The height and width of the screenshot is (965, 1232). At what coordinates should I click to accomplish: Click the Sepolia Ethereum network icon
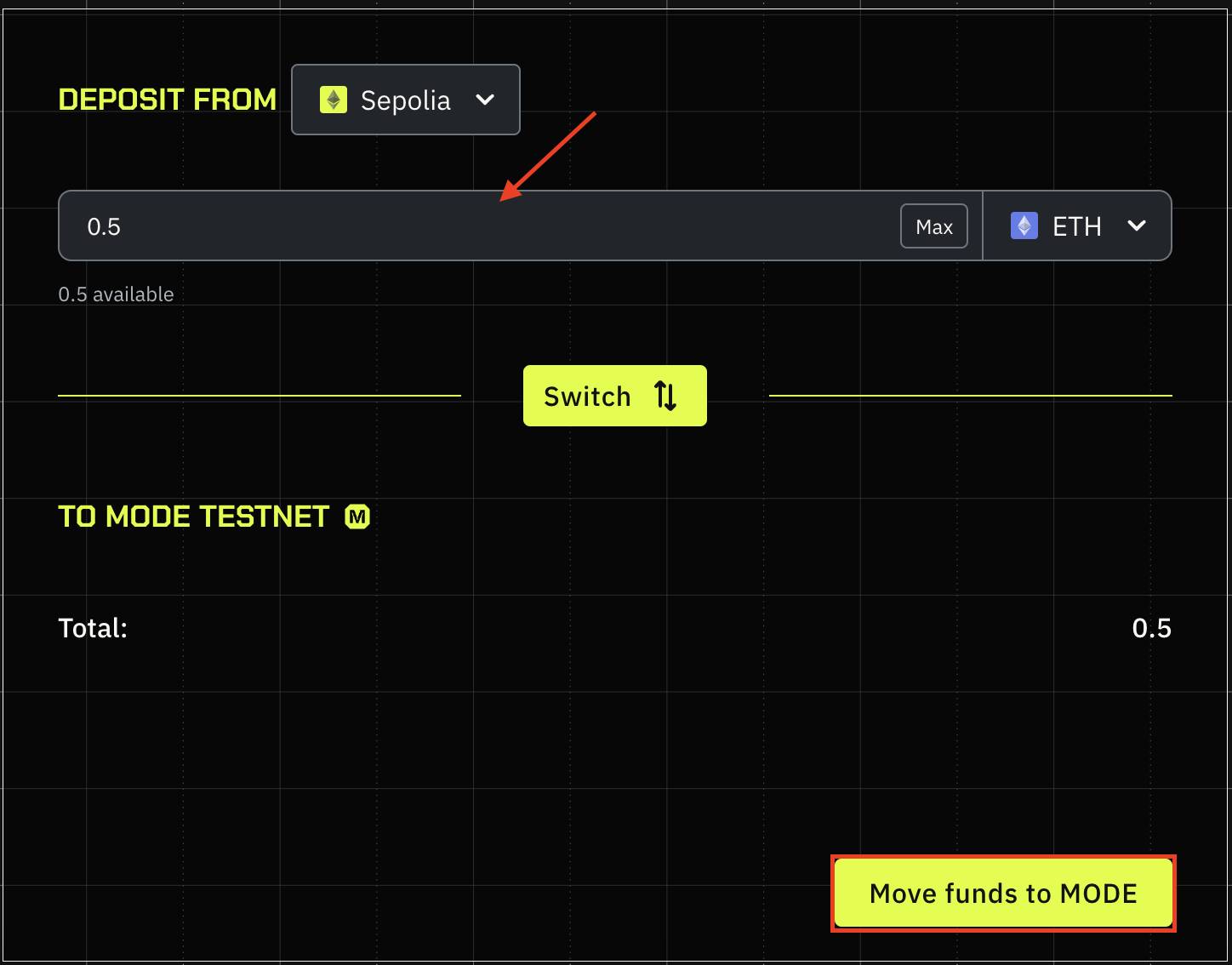pyautogui.click(x=333, y=100)
